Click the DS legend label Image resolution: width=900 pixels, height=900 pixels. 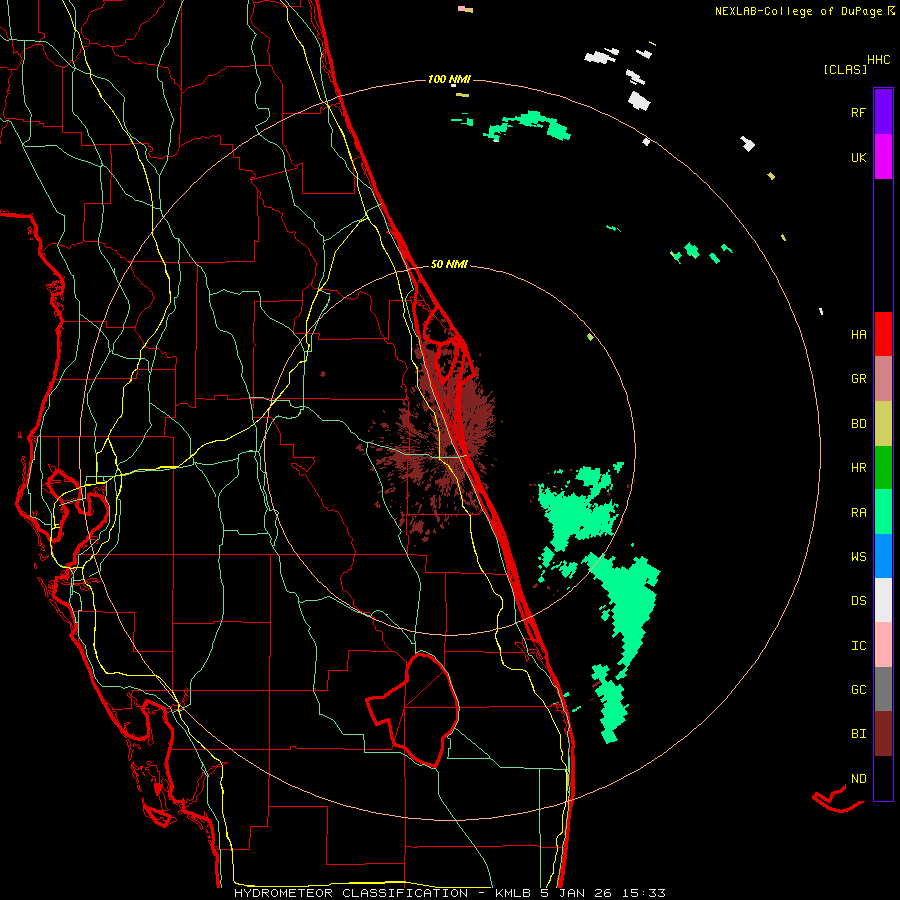click(x=858, y=601)
